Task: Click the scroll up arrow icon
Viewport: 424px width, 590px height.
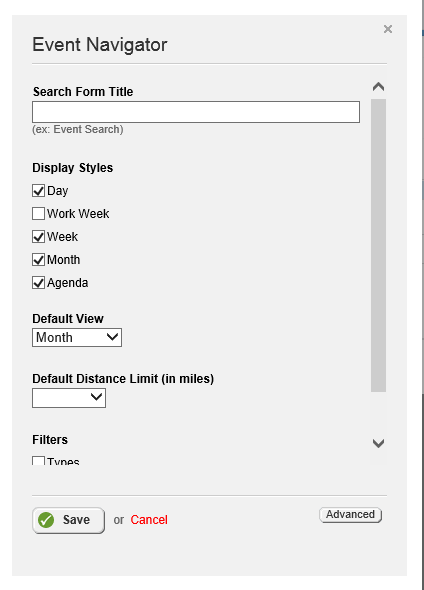Action: pos(378,87)
